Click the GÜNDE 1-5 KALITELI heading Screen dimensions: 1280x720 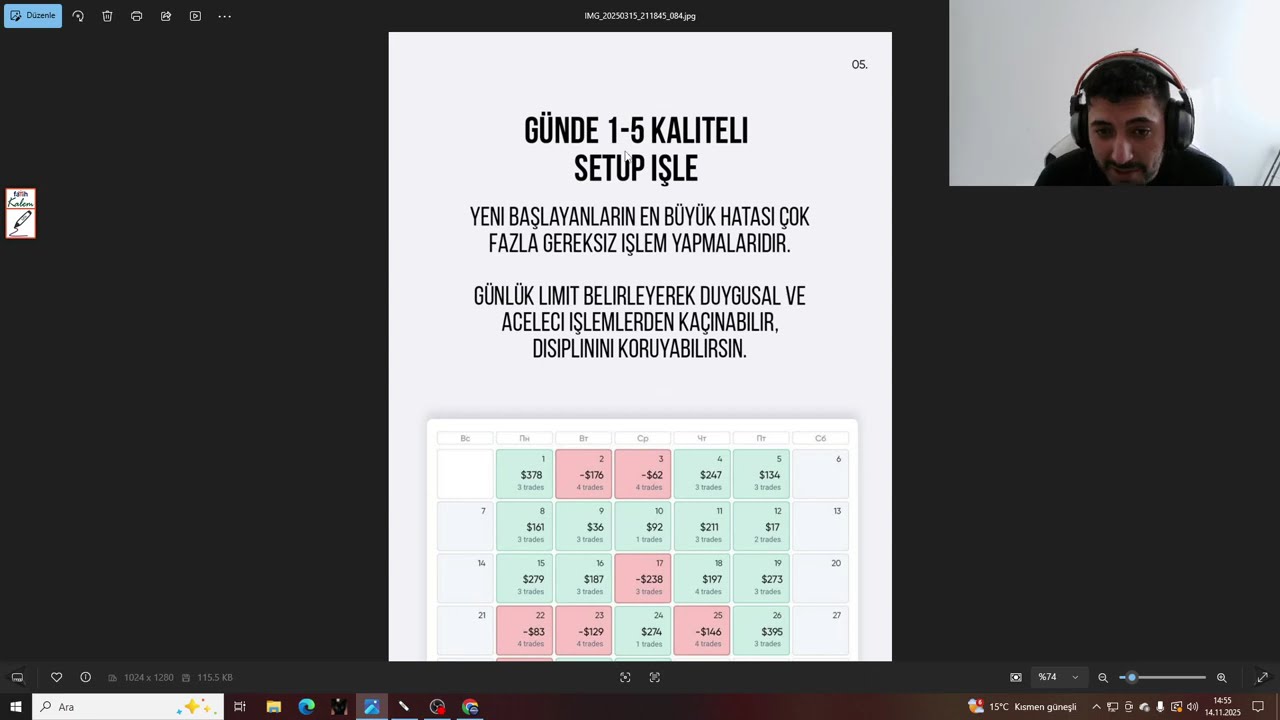[636, 131]
